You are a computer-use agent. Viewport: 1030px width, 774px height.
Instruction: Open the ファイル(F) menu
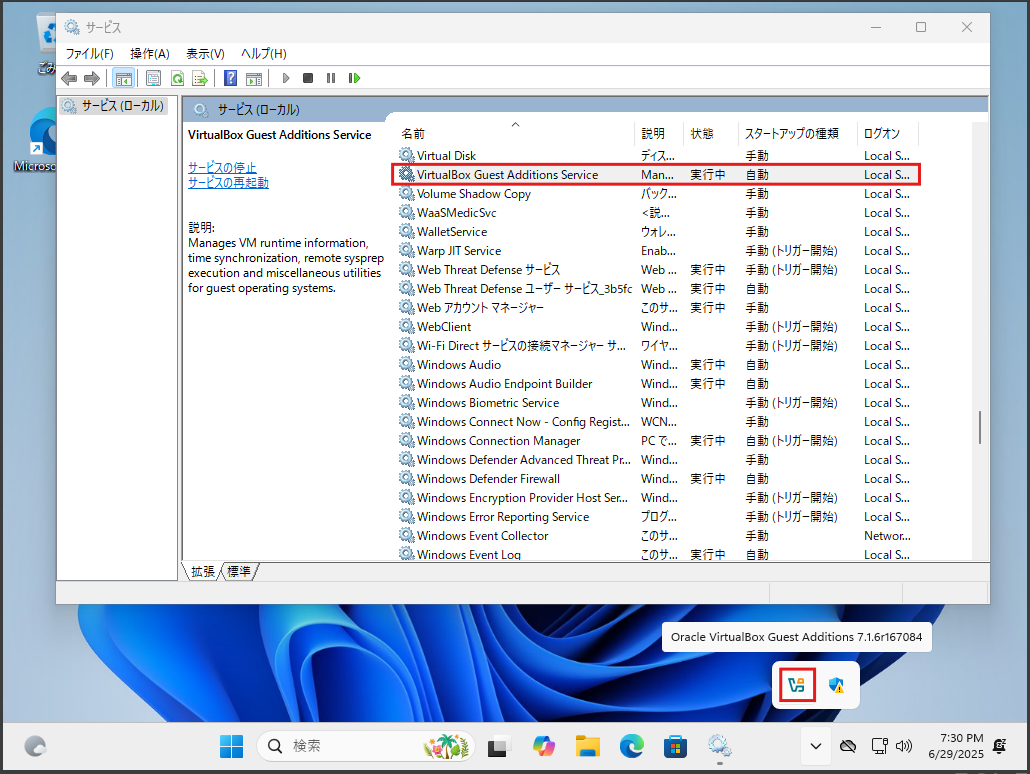click(x=89, y=54)
